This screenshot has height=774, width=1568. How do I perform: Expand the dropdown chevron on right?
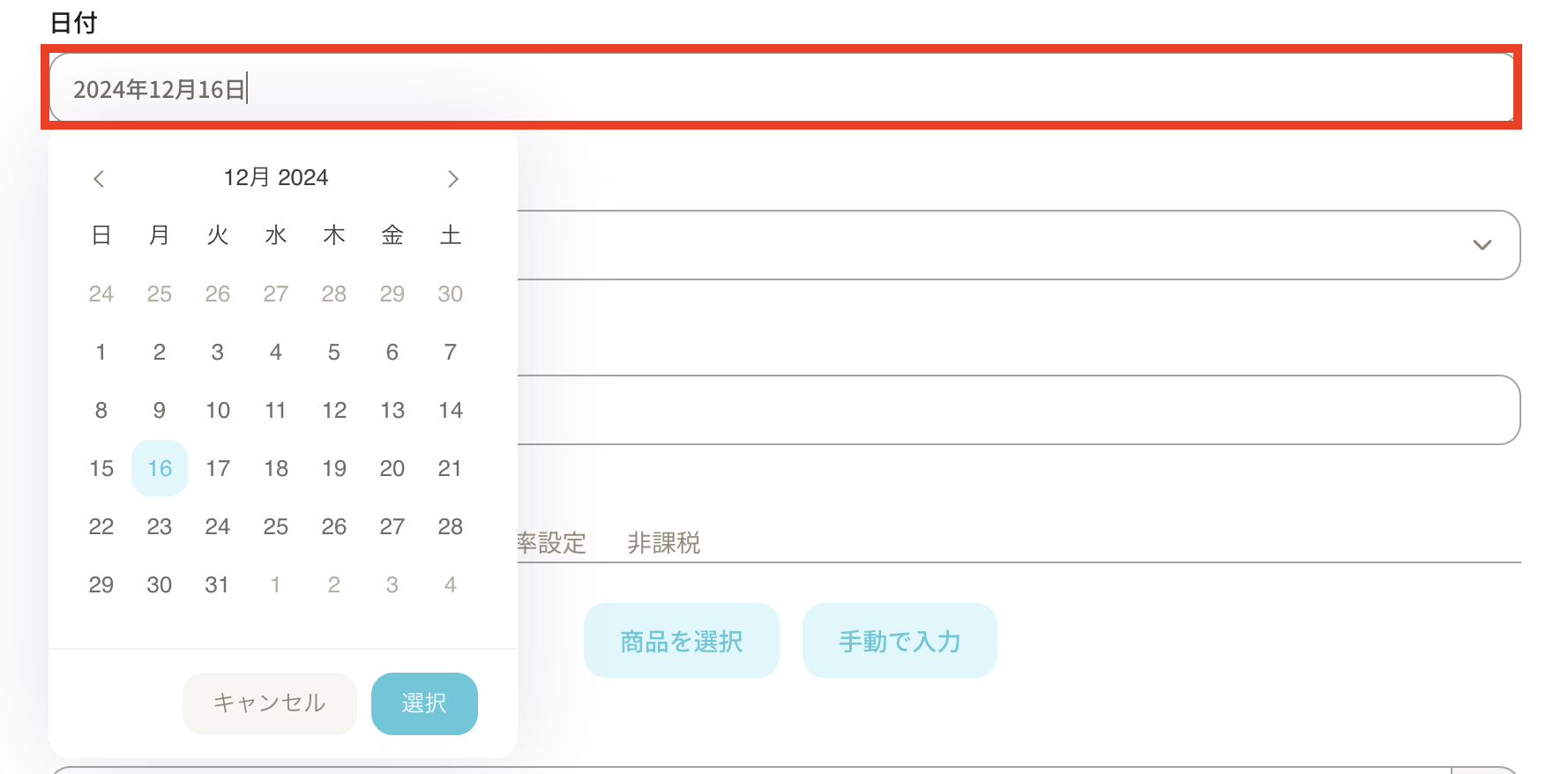click(1482, 245)
